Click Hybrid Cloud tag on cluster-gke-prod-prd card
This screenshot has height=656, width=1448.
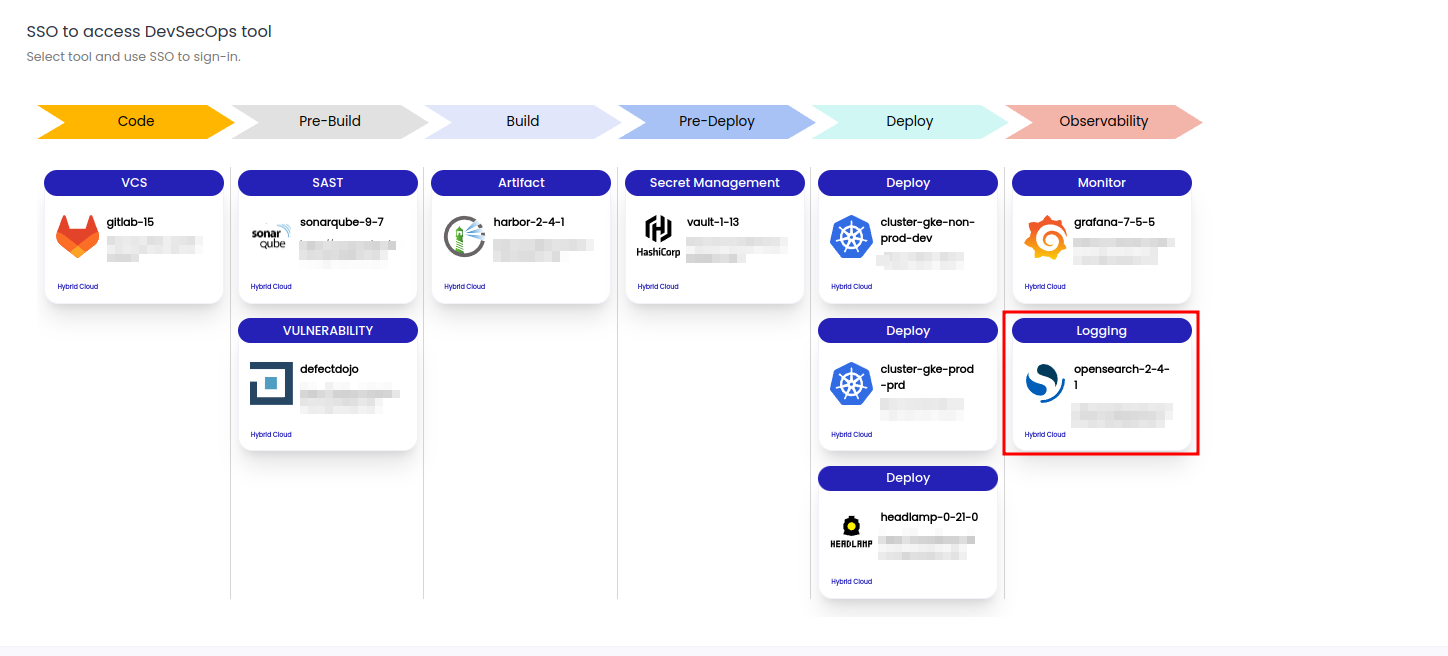[851, 435]
